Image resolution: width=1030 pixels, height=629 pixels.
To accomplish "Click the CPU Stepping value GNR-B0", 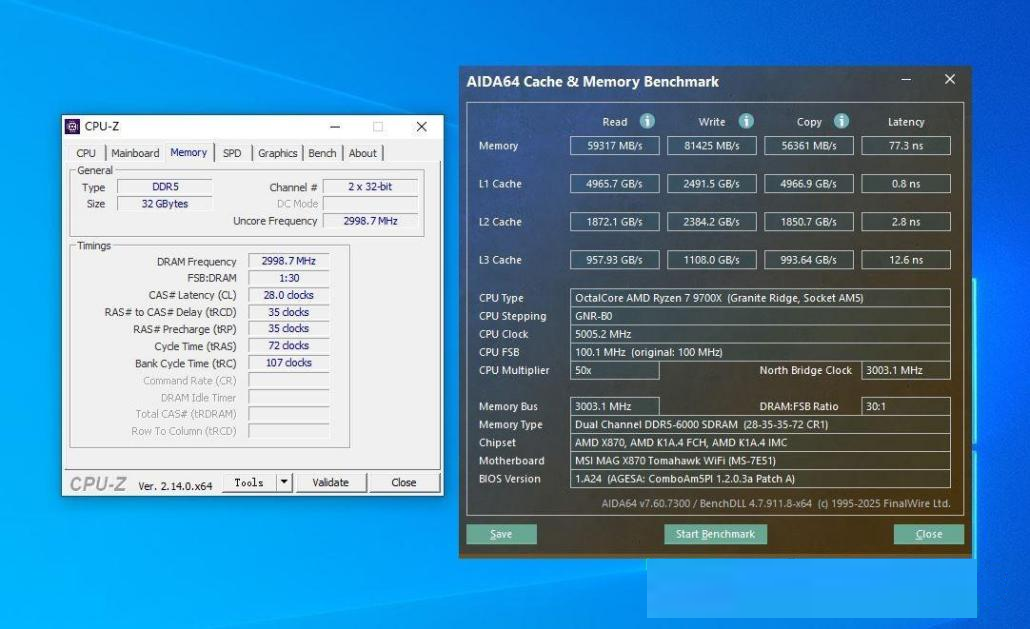I will point(760,316).
